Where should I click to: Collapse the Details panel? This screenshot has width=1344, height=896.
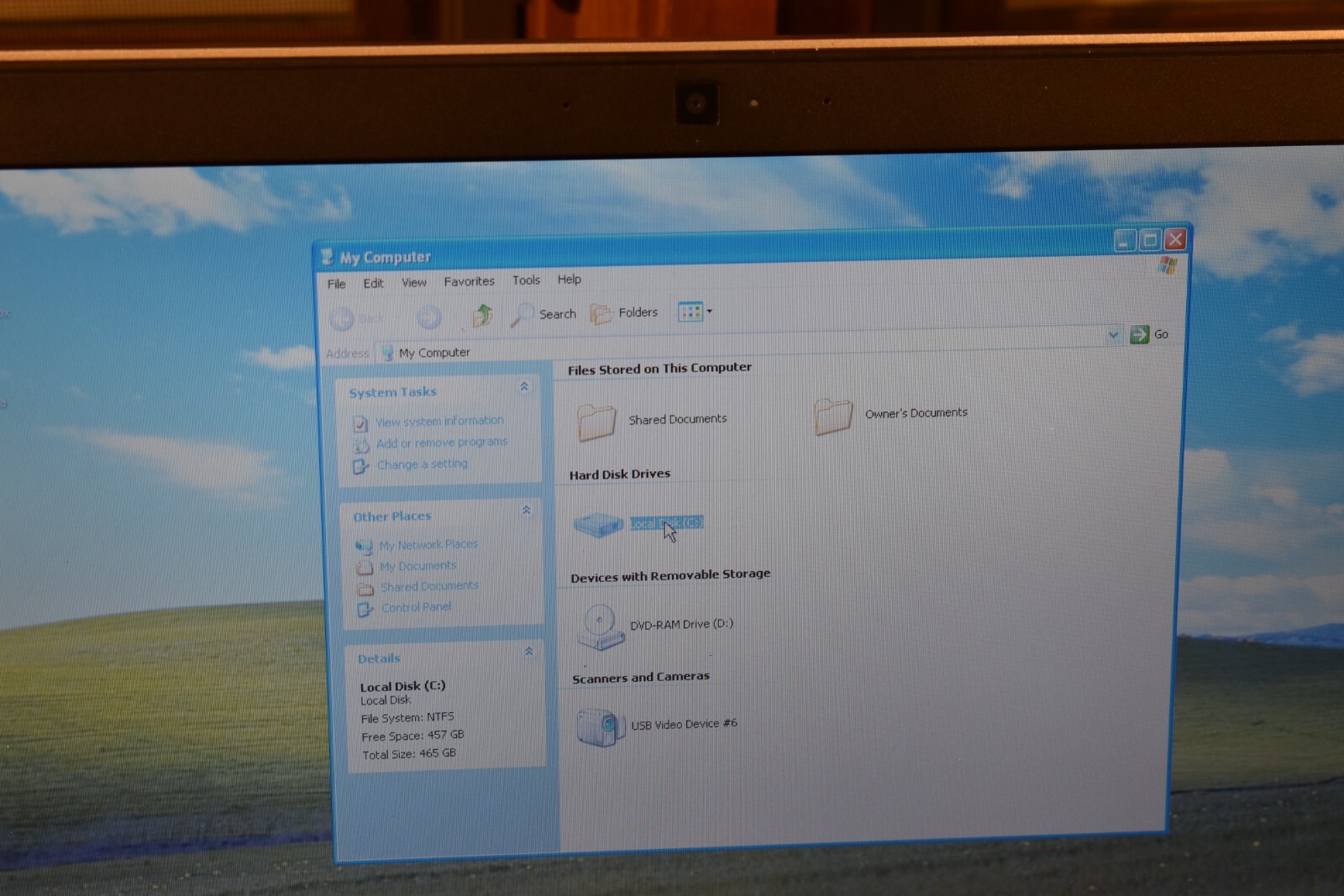point(528,651)
